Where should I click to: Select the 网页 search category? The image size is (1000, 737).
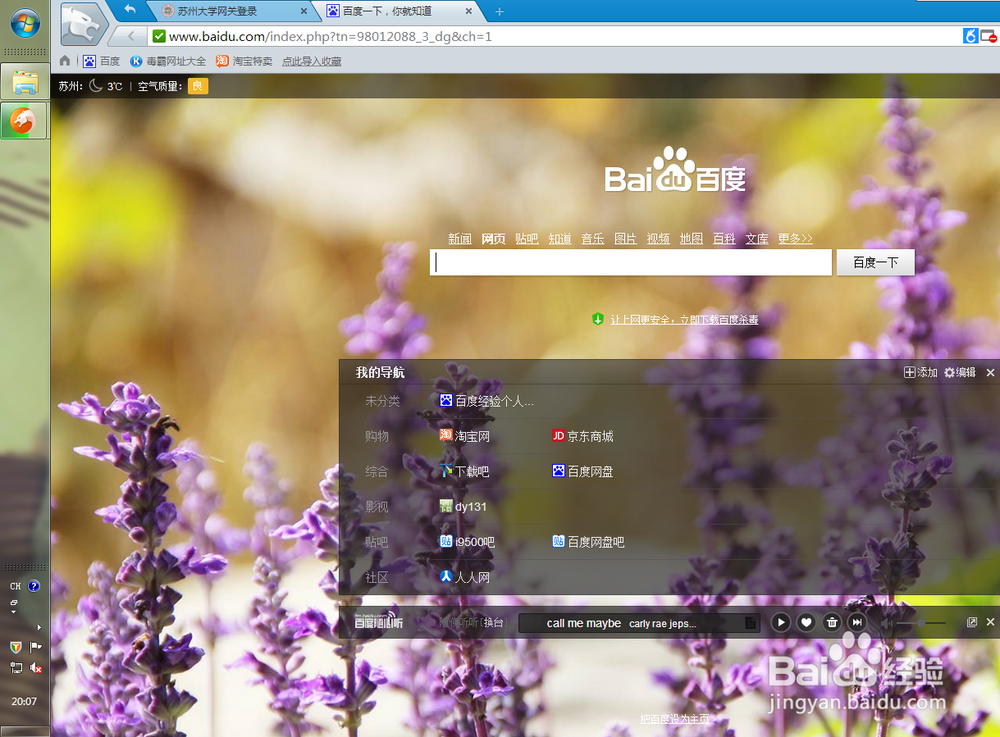click(493, 238)
